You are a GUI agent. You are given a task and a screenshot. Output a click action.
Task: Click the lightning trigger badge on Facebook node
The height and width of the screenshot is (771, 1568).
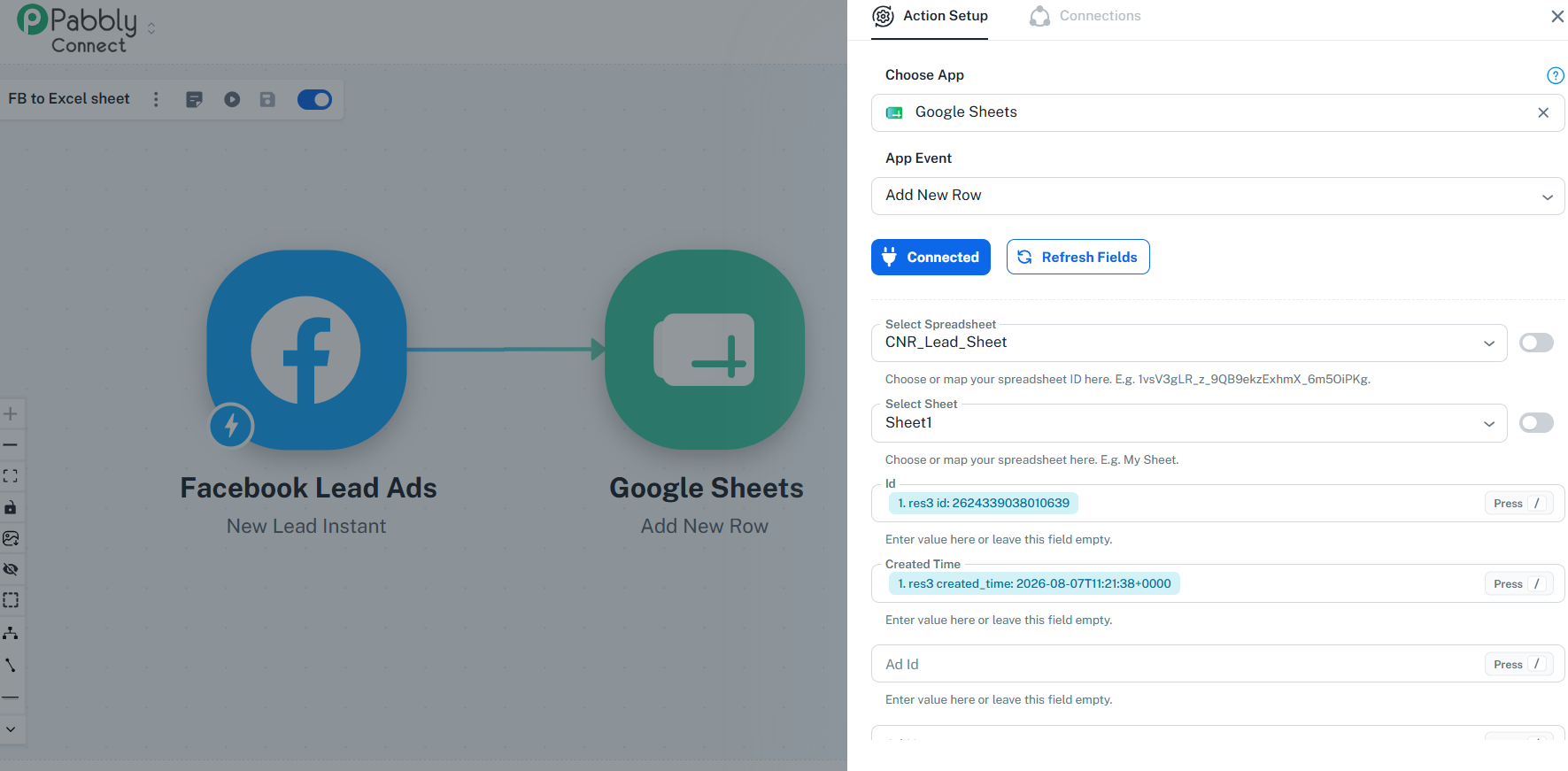click(x=232, y=426)
